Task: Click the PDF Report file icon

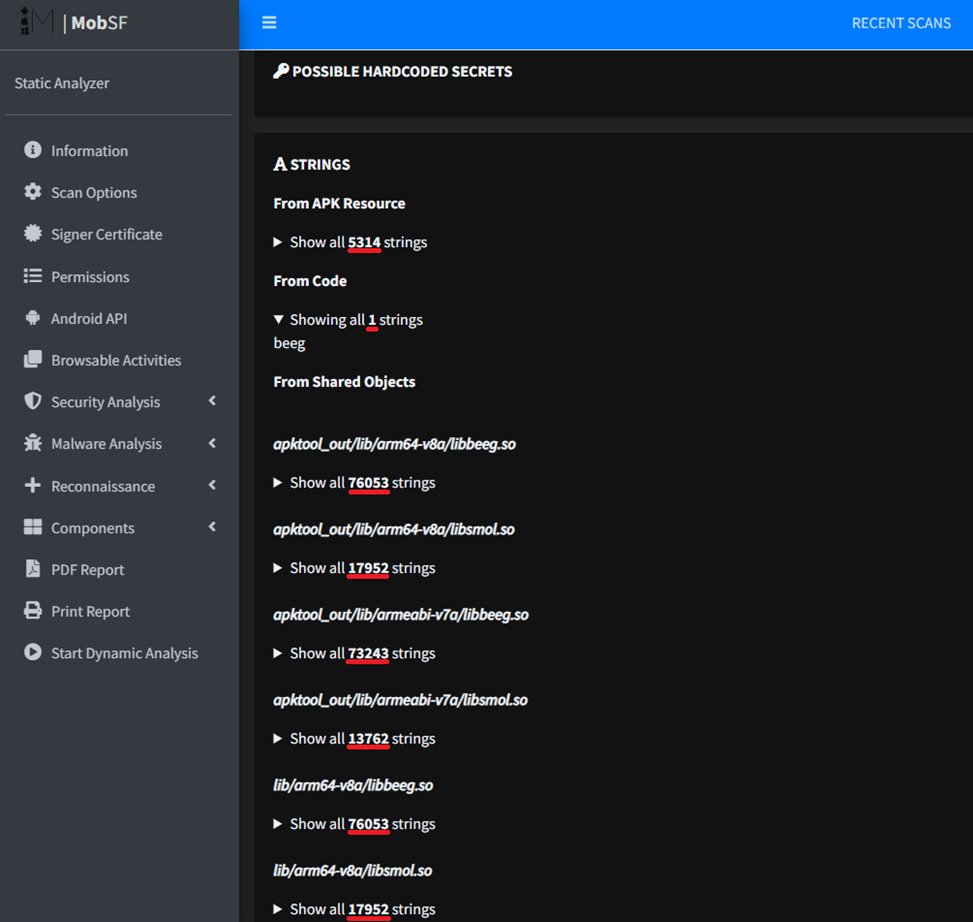Action: click(33, 569)
